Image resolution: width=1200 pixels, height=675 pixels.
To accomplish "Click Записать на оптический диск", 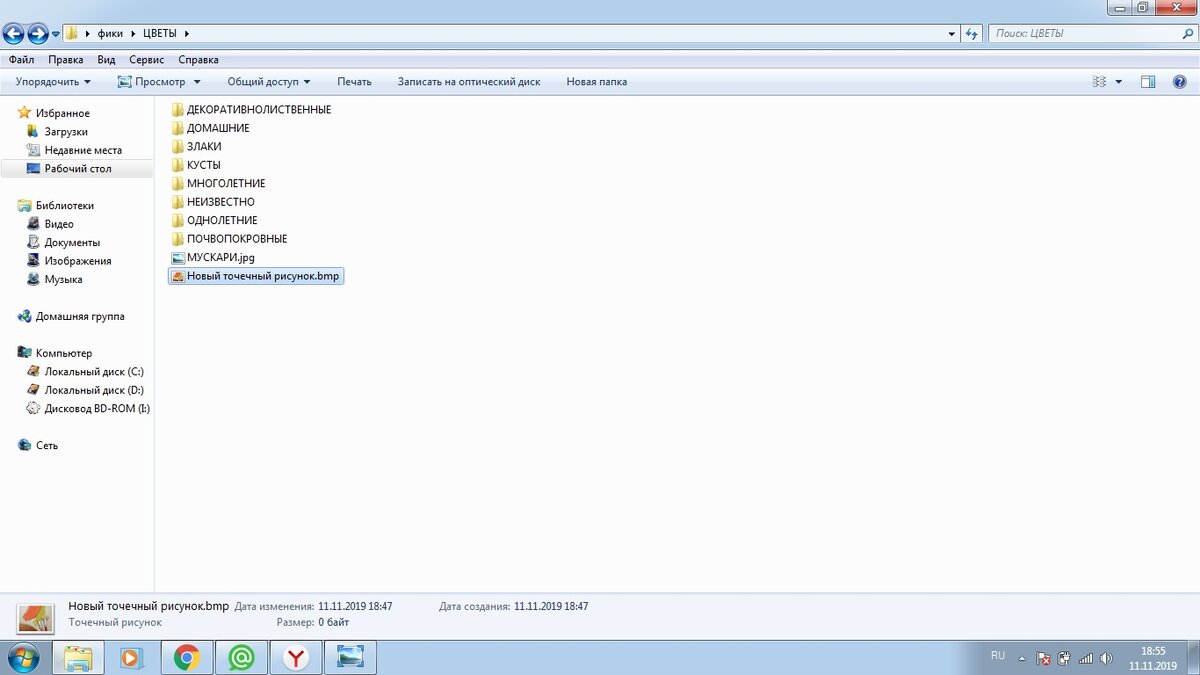I will point(469,82).
